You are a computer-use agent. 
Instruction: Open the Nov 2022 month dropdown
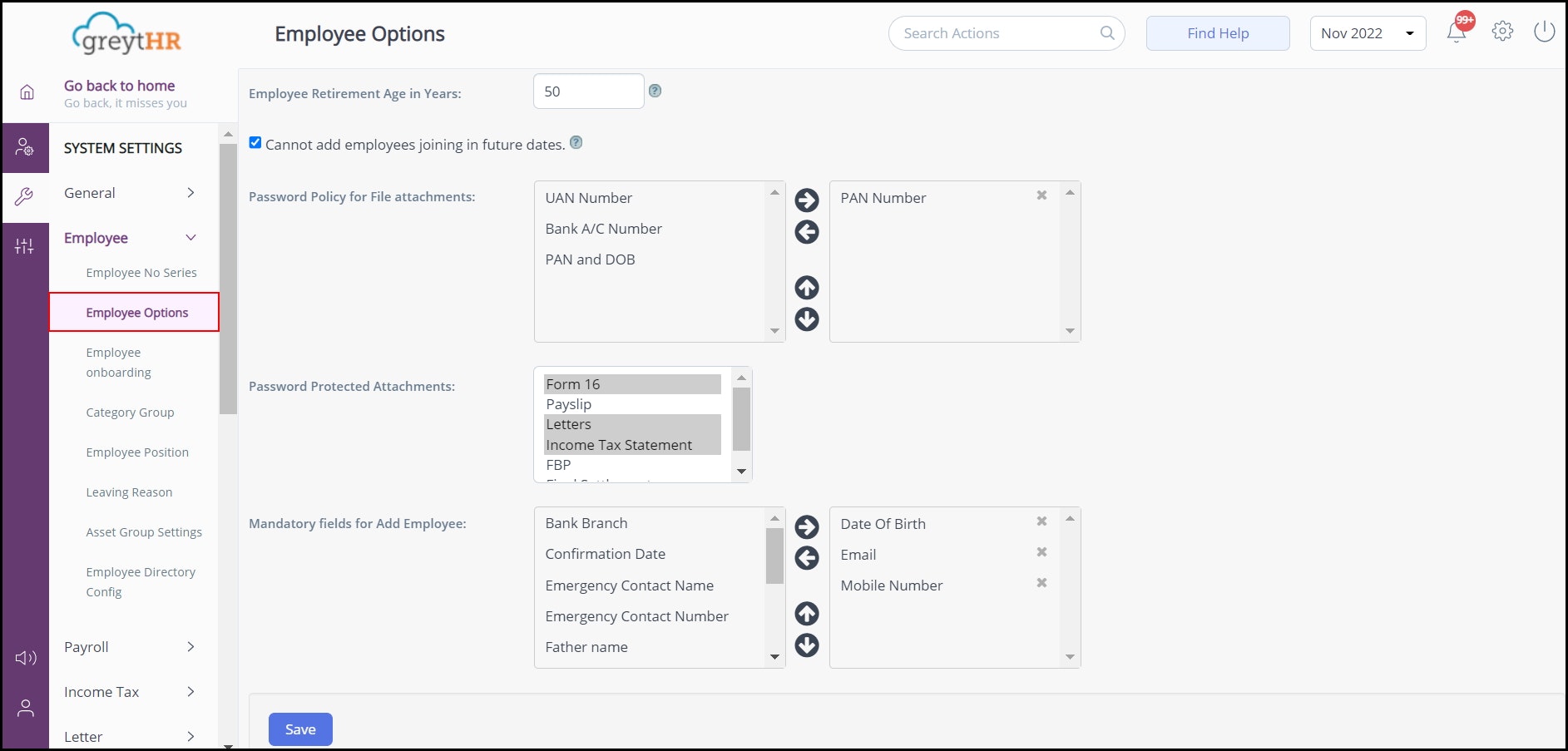[1368, 33]
